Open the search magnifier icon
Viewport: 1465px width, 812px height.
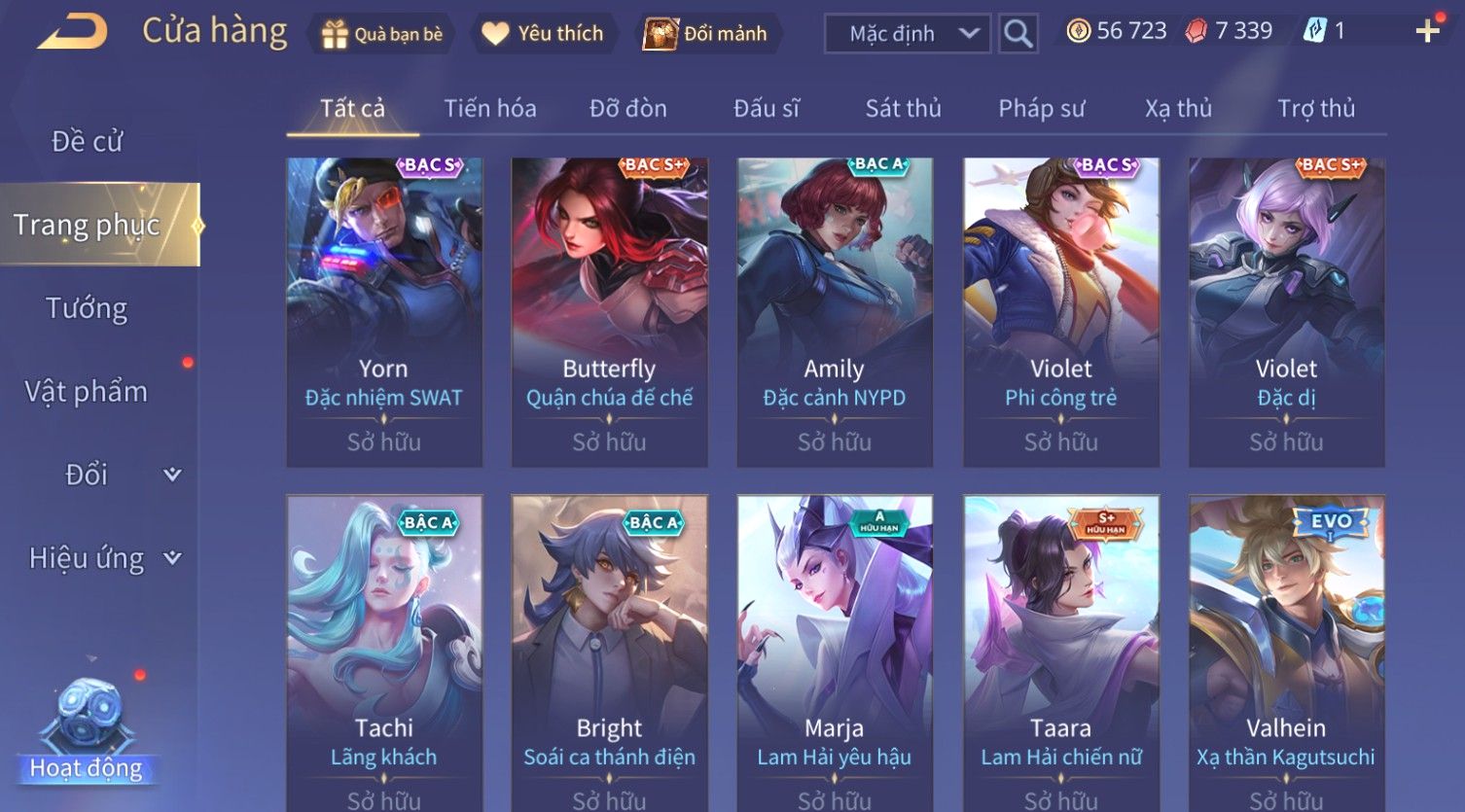(1018, 34)
